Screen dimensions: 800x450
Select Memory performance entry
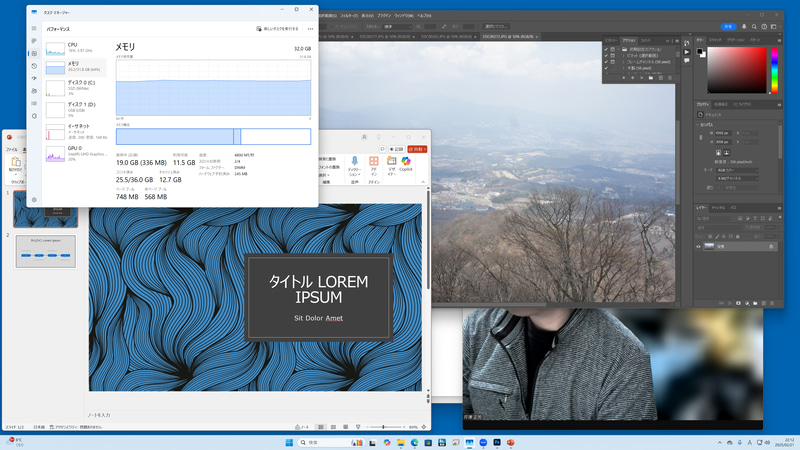tap(76, 67)
